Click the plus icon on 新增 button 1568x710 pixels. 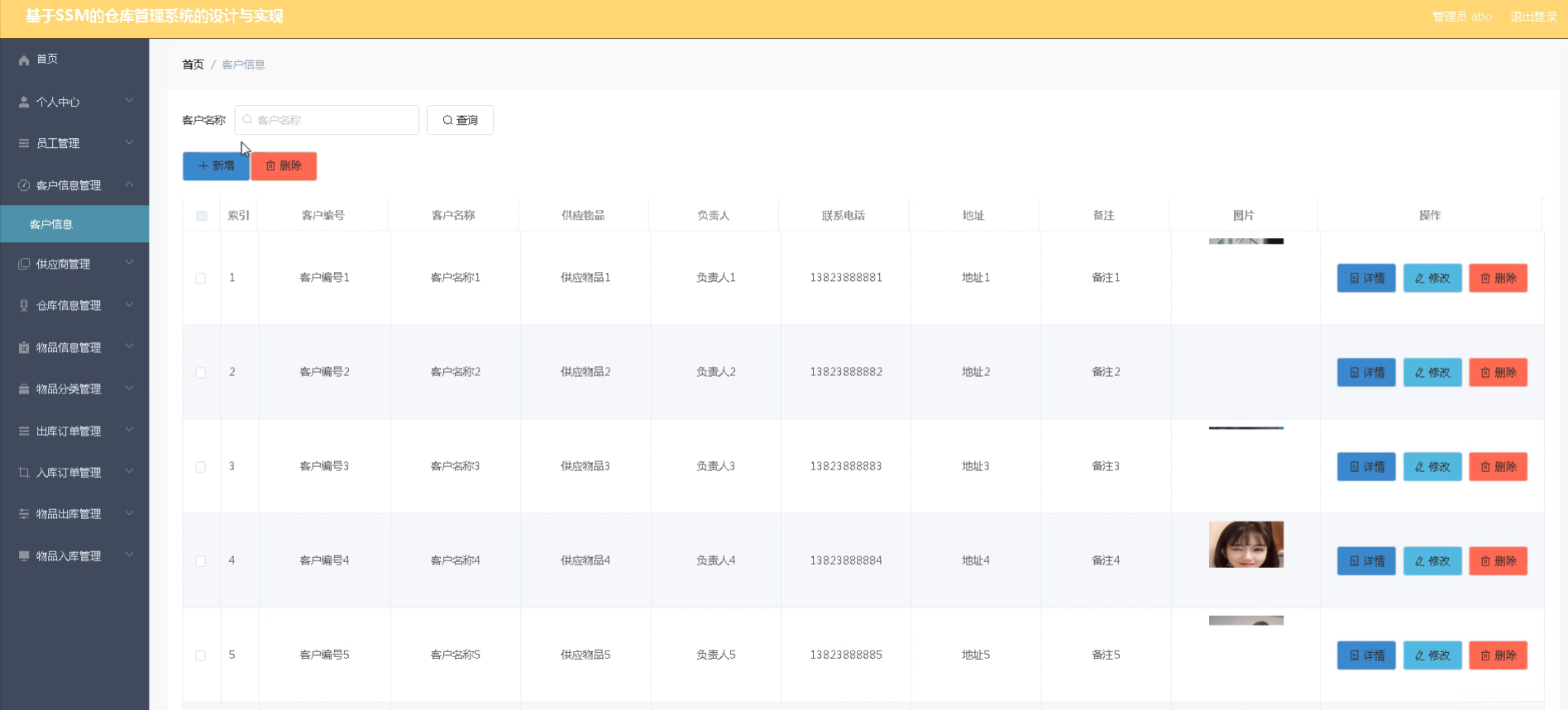point(203,165)
